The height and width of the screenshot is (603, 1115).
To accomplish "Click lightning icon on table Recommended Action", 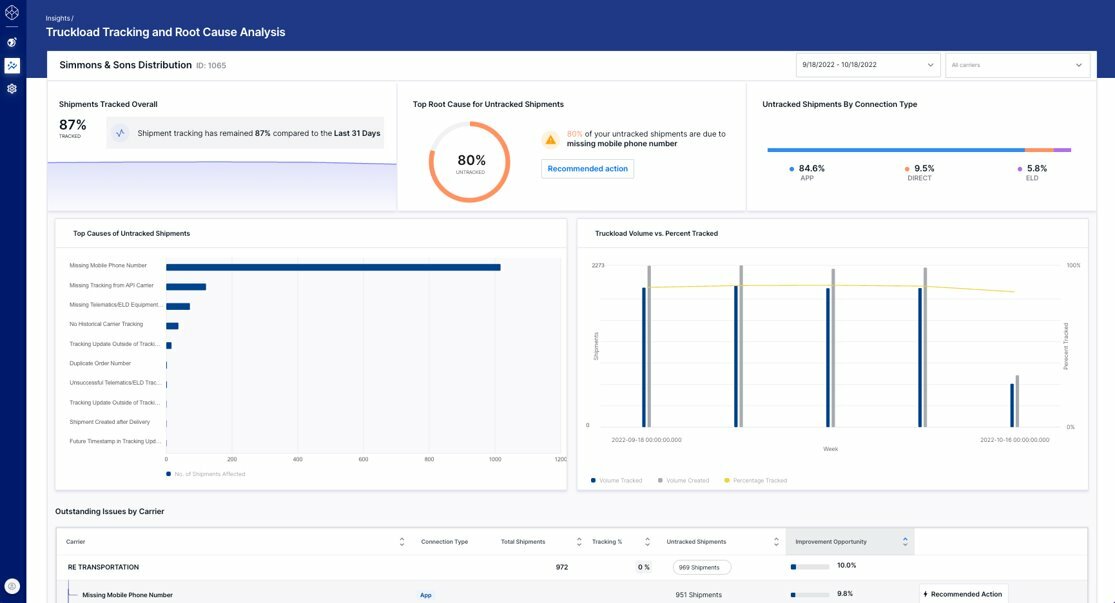I will pyautogui.click(x=925, y=594).
